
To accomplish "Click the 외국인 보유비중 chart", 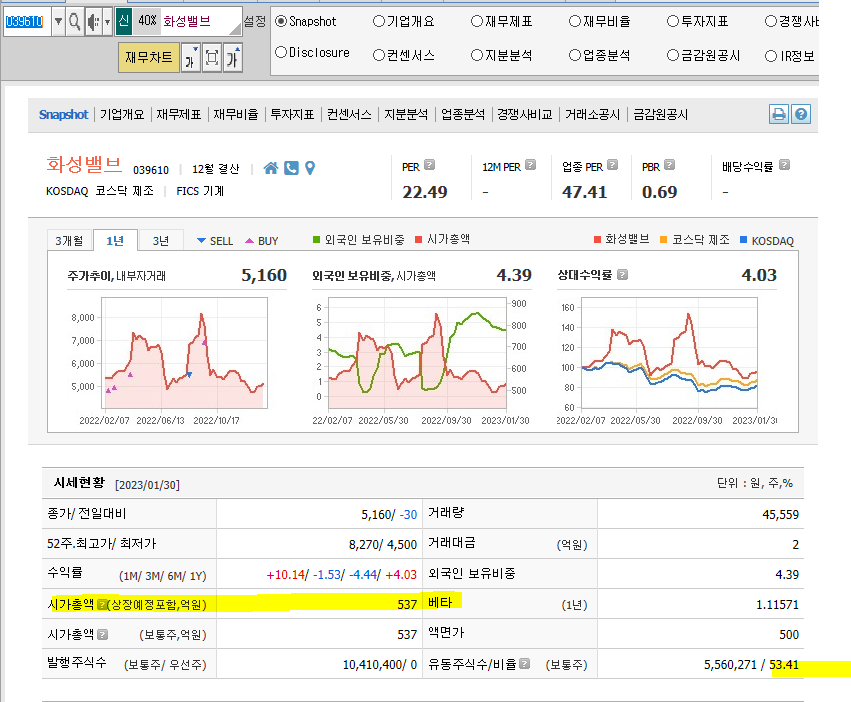I will pos(417,353).
